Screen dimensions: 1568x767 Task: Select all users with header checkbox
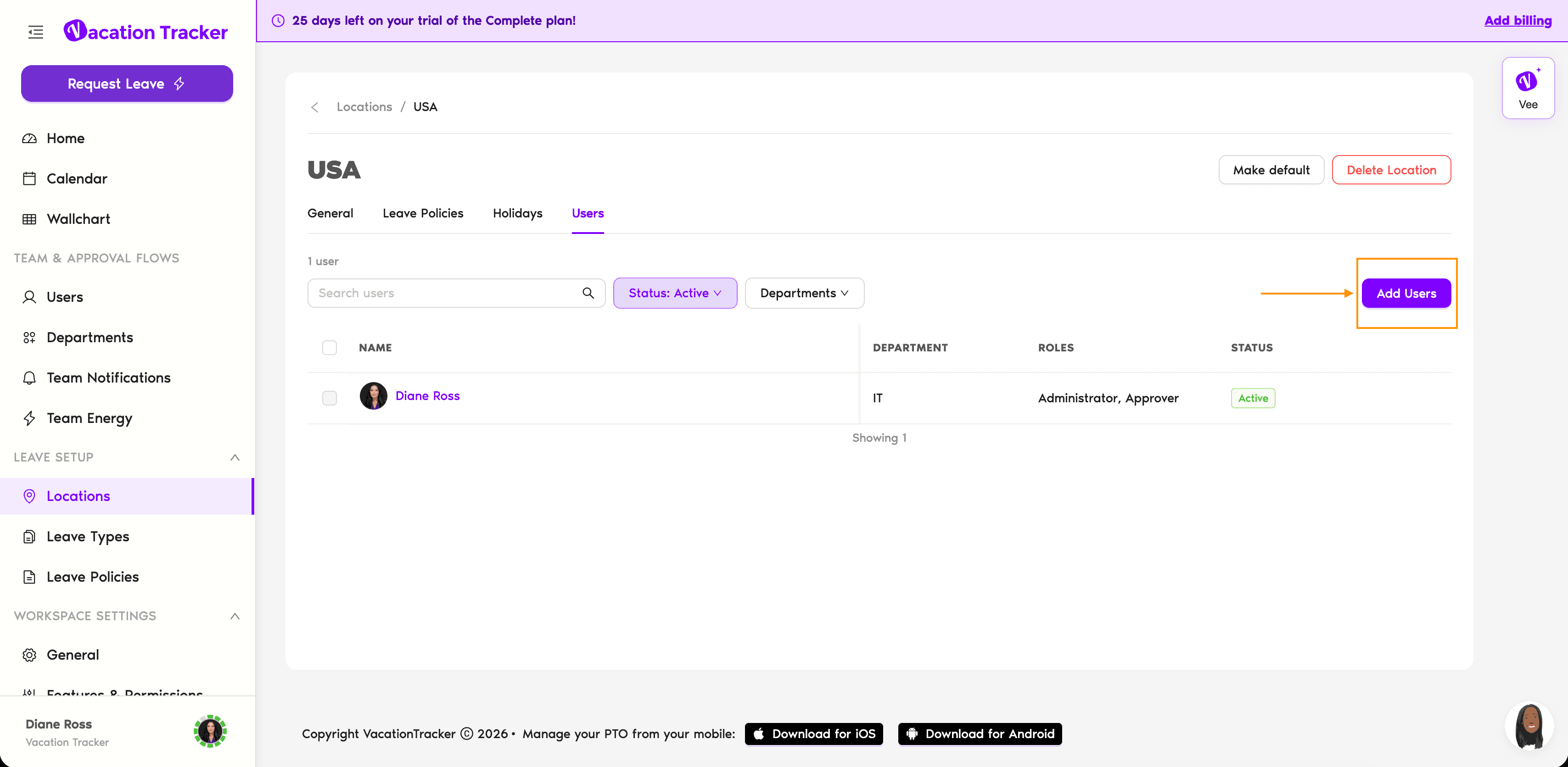pos(329,348)
